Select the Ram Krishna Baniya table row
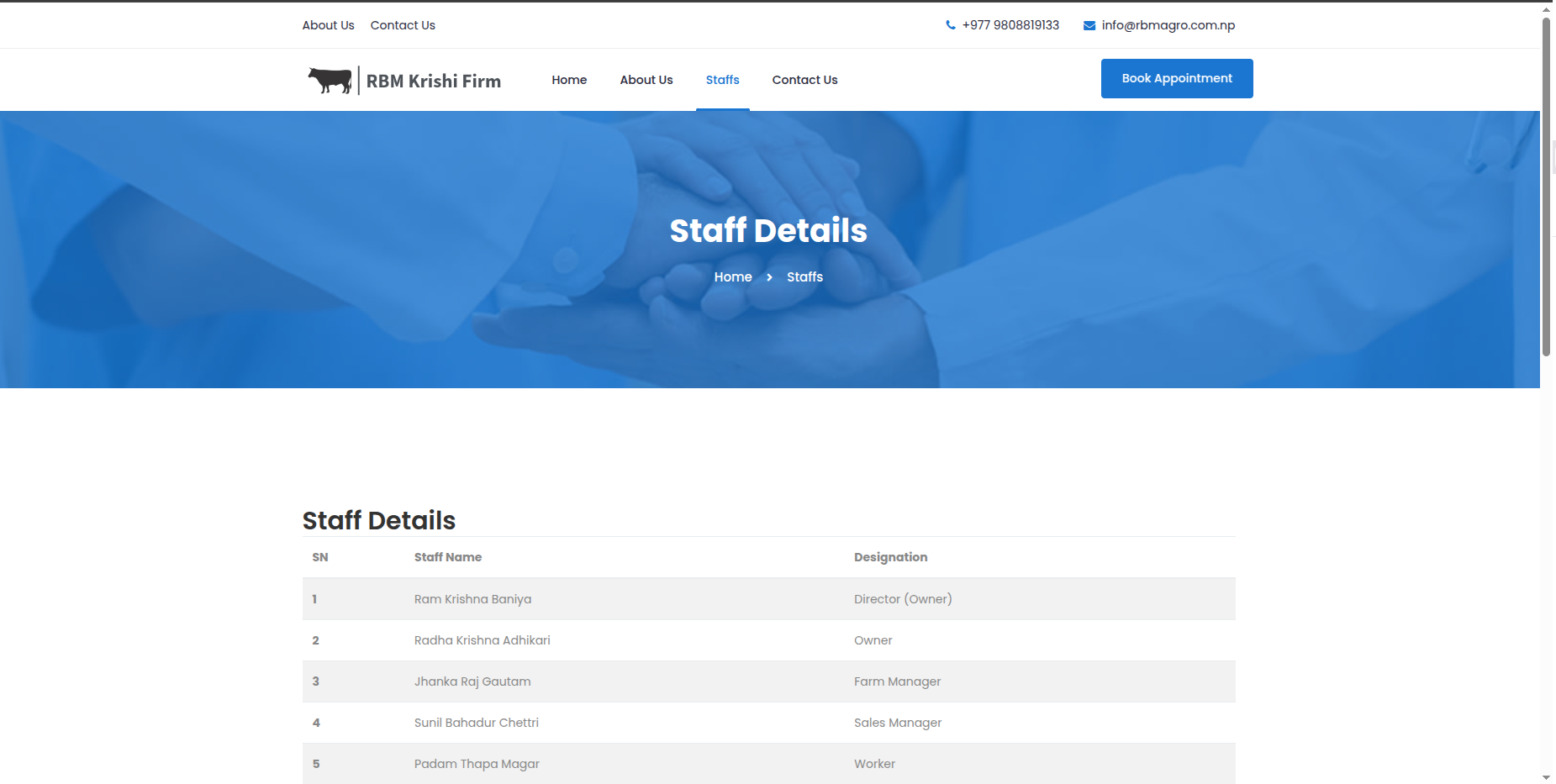This screenshot has height=784, width=1556. tap(768, 599)
